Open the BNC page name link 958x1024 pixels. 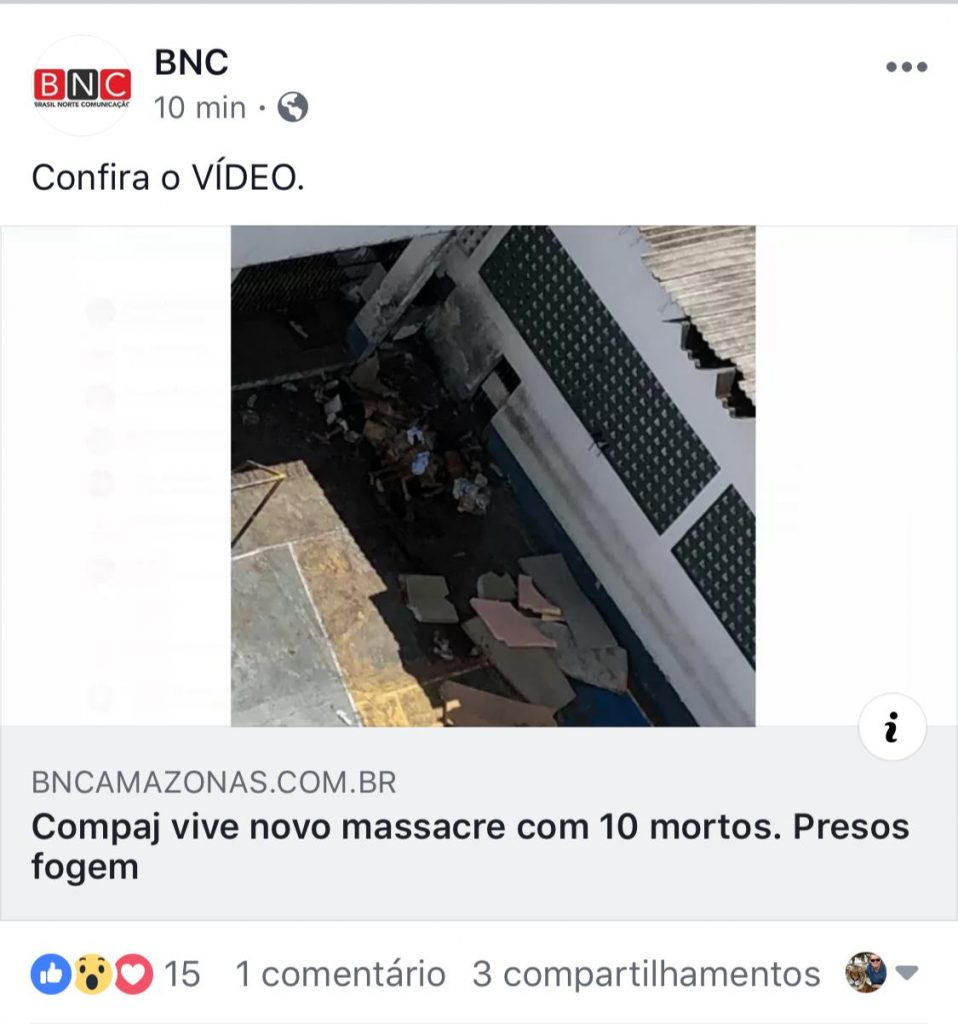pos(191,63)
